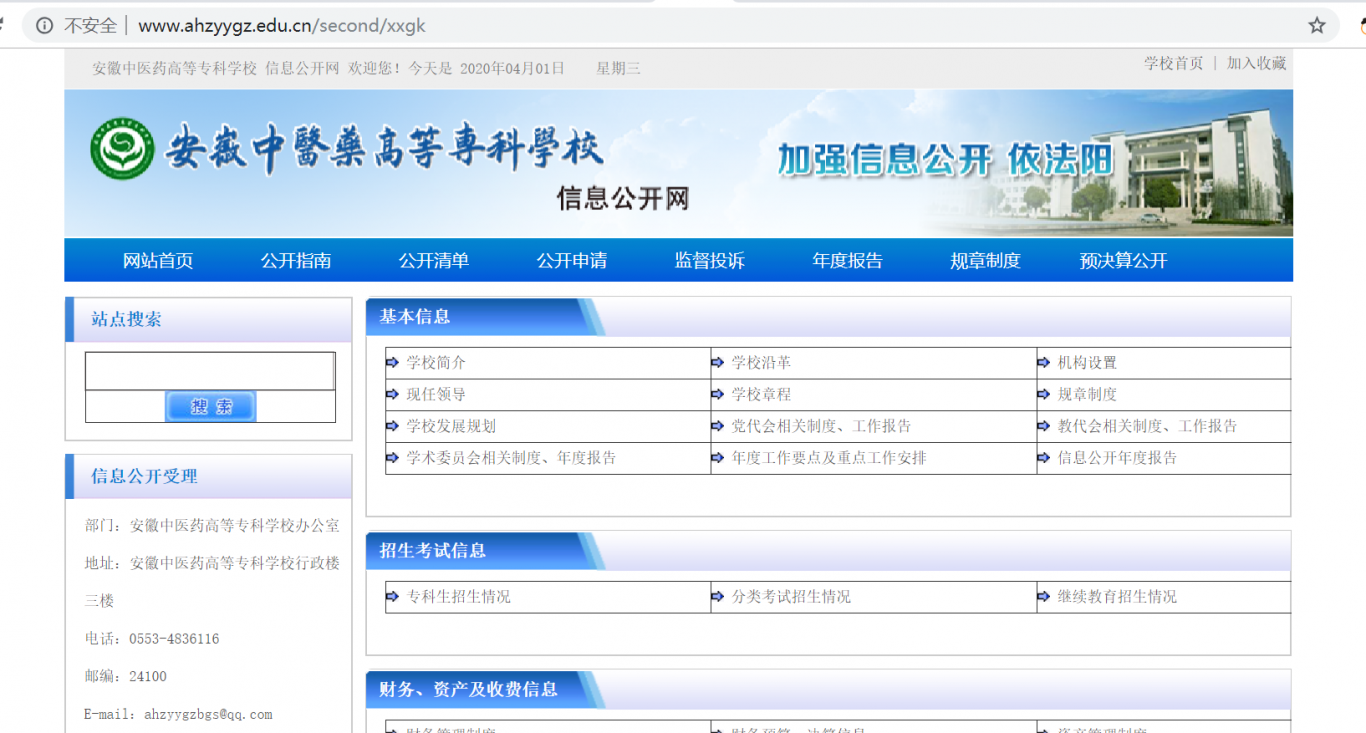Open the 现任领导 link
This screenshot has height=733, width=1366.
pyautogui.click(x=436, y=395)
